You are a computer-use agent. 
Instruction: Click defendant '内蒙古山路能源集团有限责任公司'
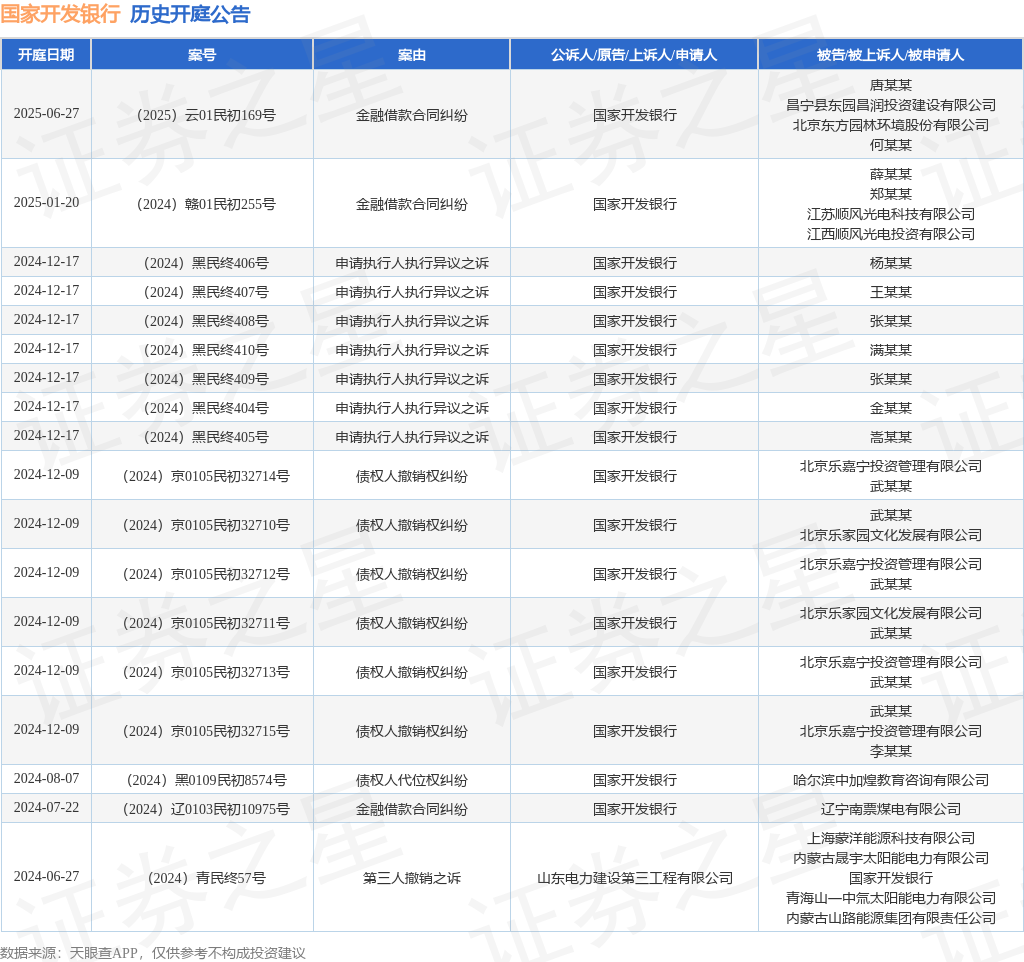pyautogui.click(x=891, y=918)
